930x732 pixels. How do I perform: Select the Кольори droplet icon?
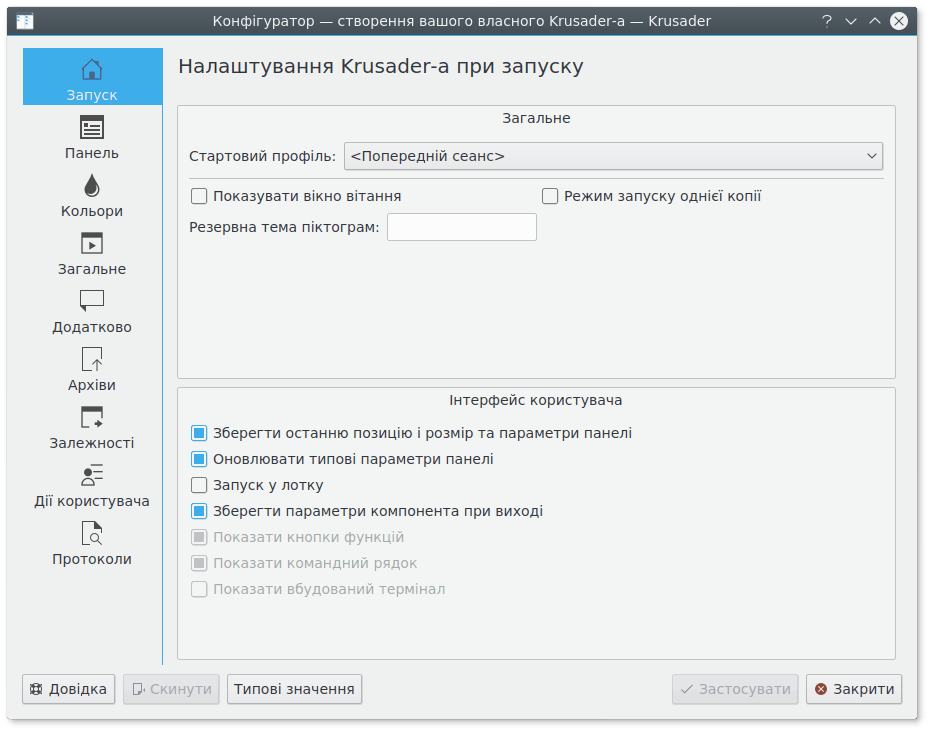[x=92, y=186]
